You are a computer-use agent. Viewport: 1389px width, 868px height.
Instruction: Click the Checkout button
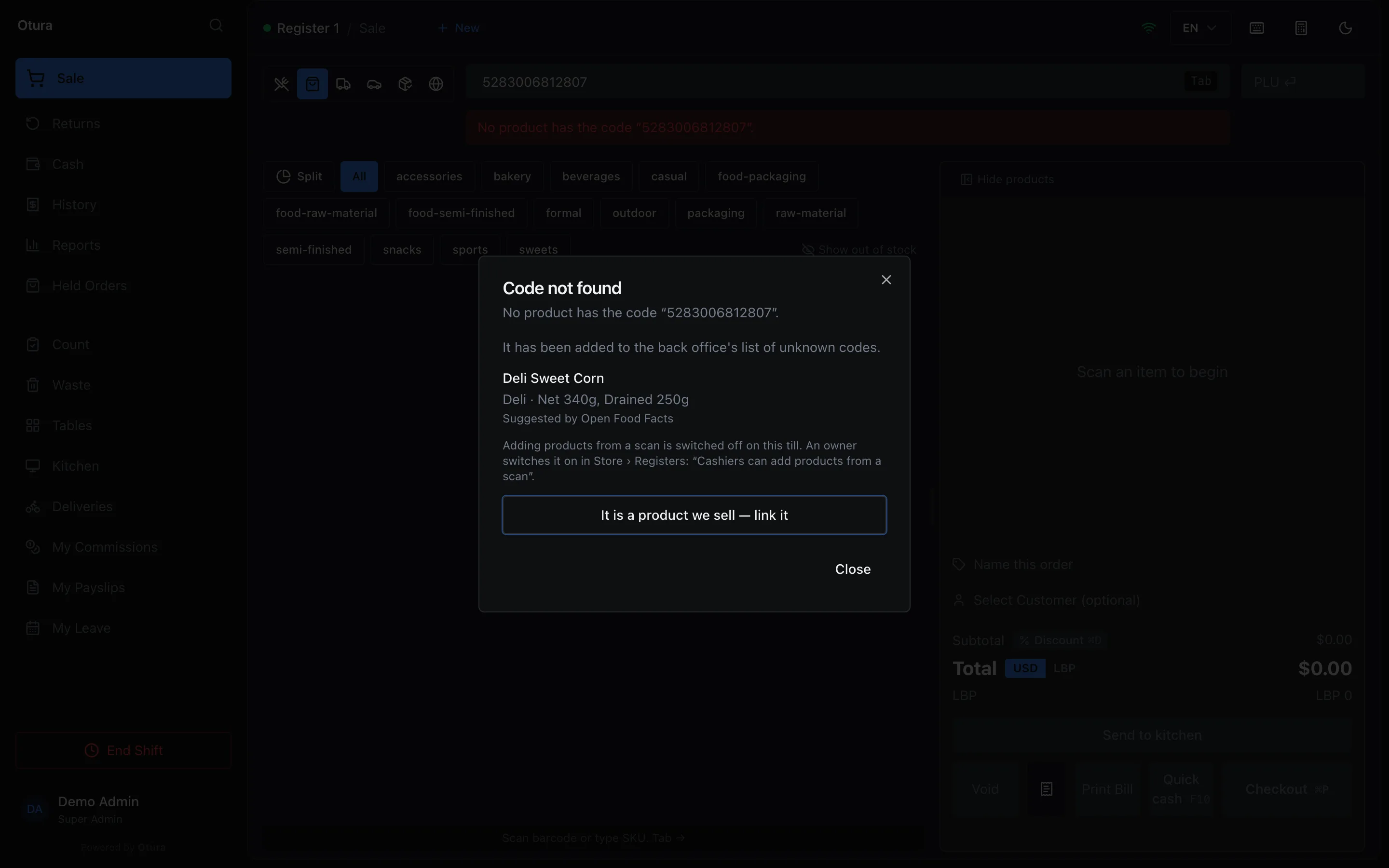point(1287,789)
